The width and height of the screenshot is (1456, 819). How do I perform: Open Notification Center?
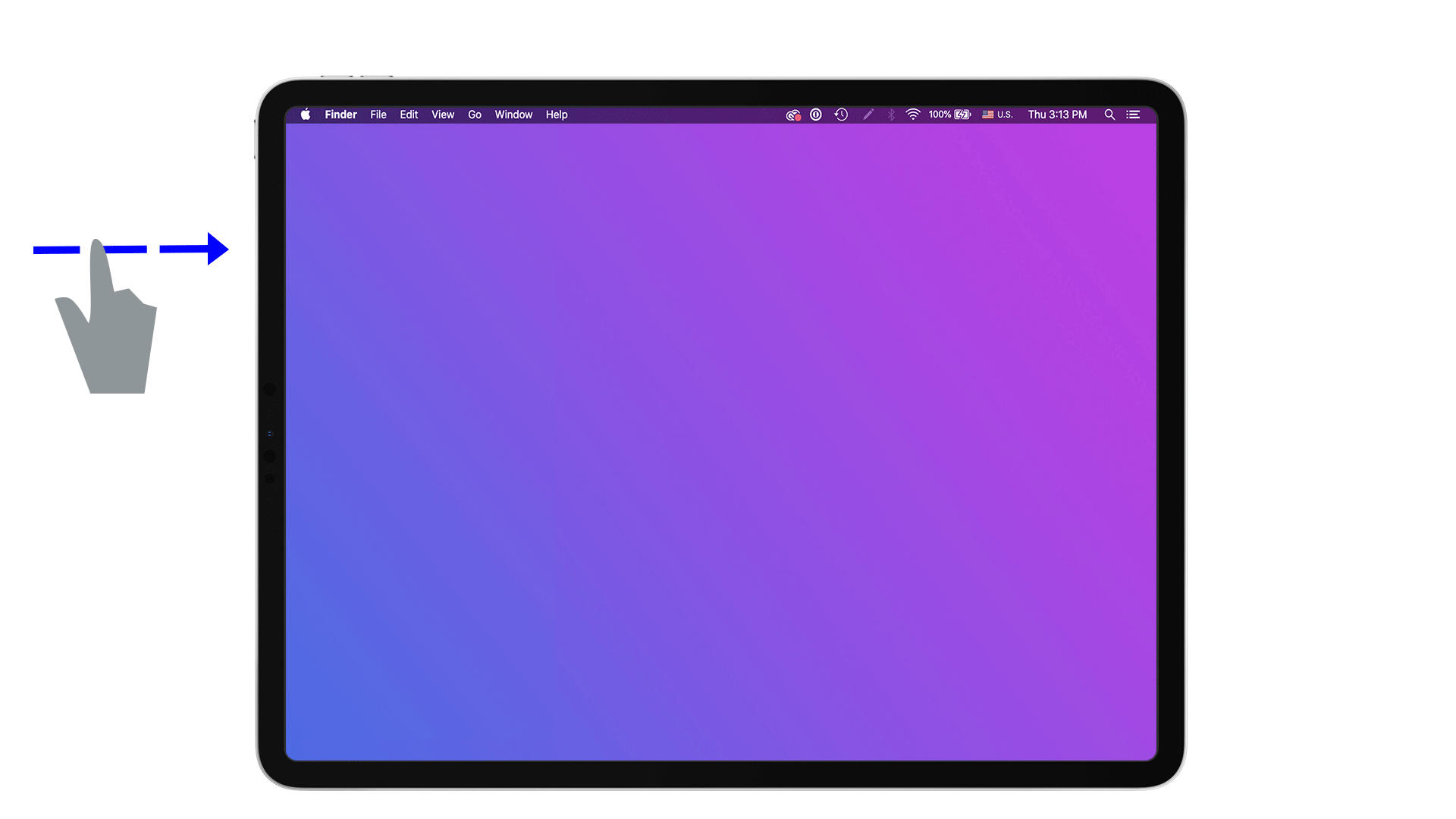point(1133,115)
